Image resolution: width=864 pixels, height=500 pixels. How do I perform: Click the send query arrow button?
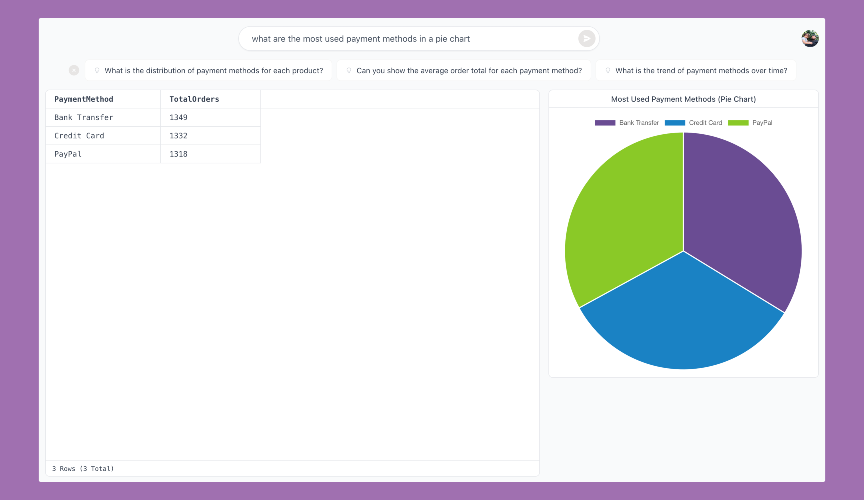tap(586, 39)
